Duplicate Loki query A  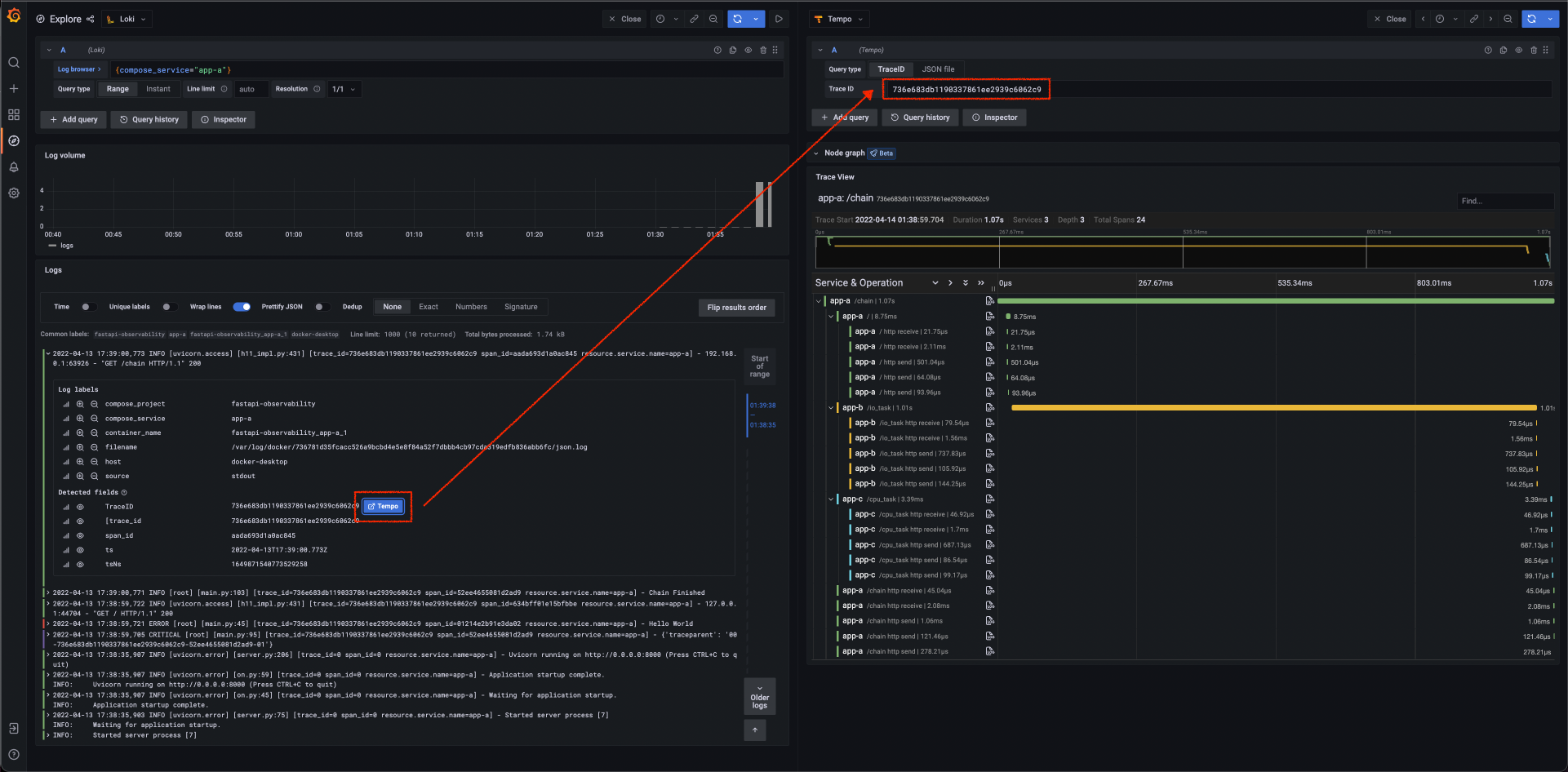coord(733,50)
